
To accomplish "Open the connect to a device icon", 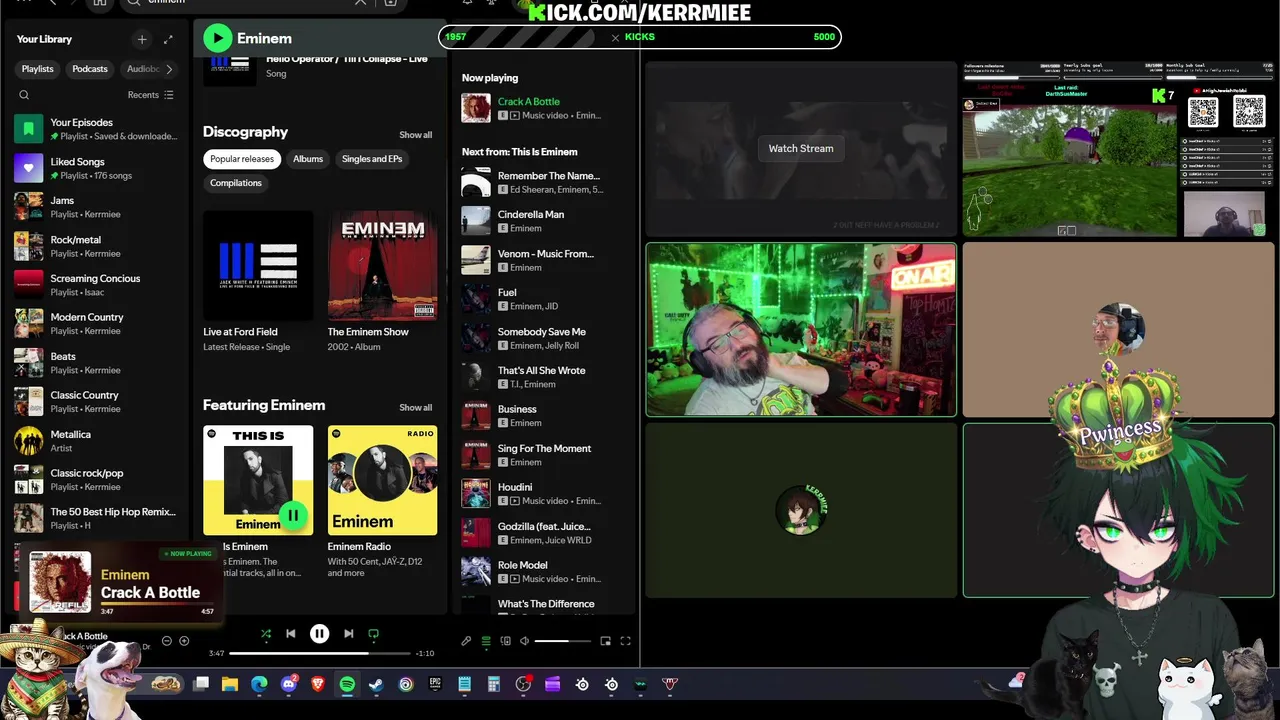I will click(506, 641).
